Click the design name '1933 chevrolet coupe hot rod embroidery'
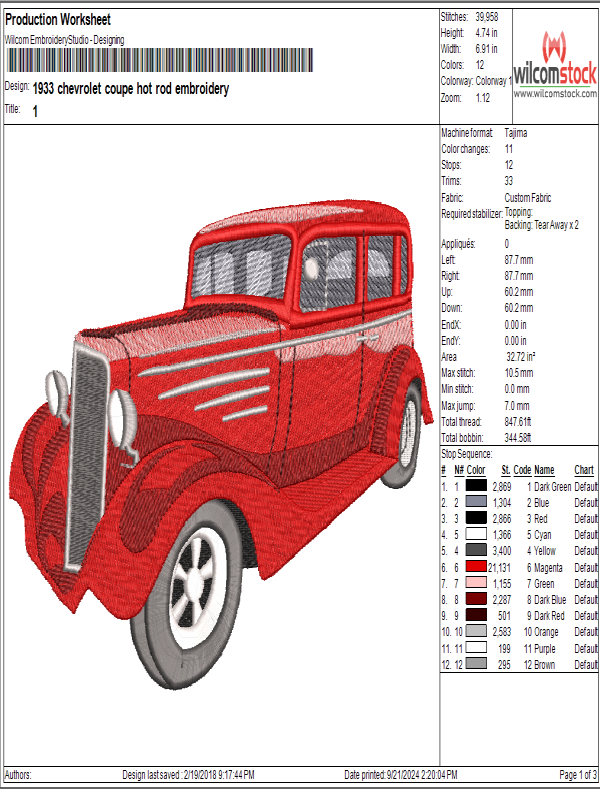The width and height of the screenshot is (600, 789). (x=131, y=89)
